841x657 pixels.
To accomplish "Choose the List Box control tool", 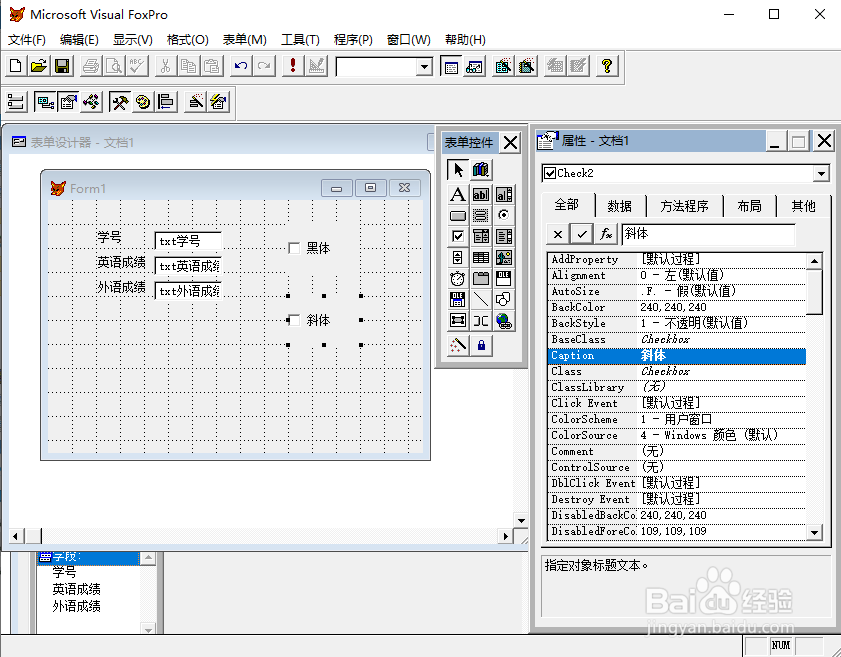I will pos(504,237).
